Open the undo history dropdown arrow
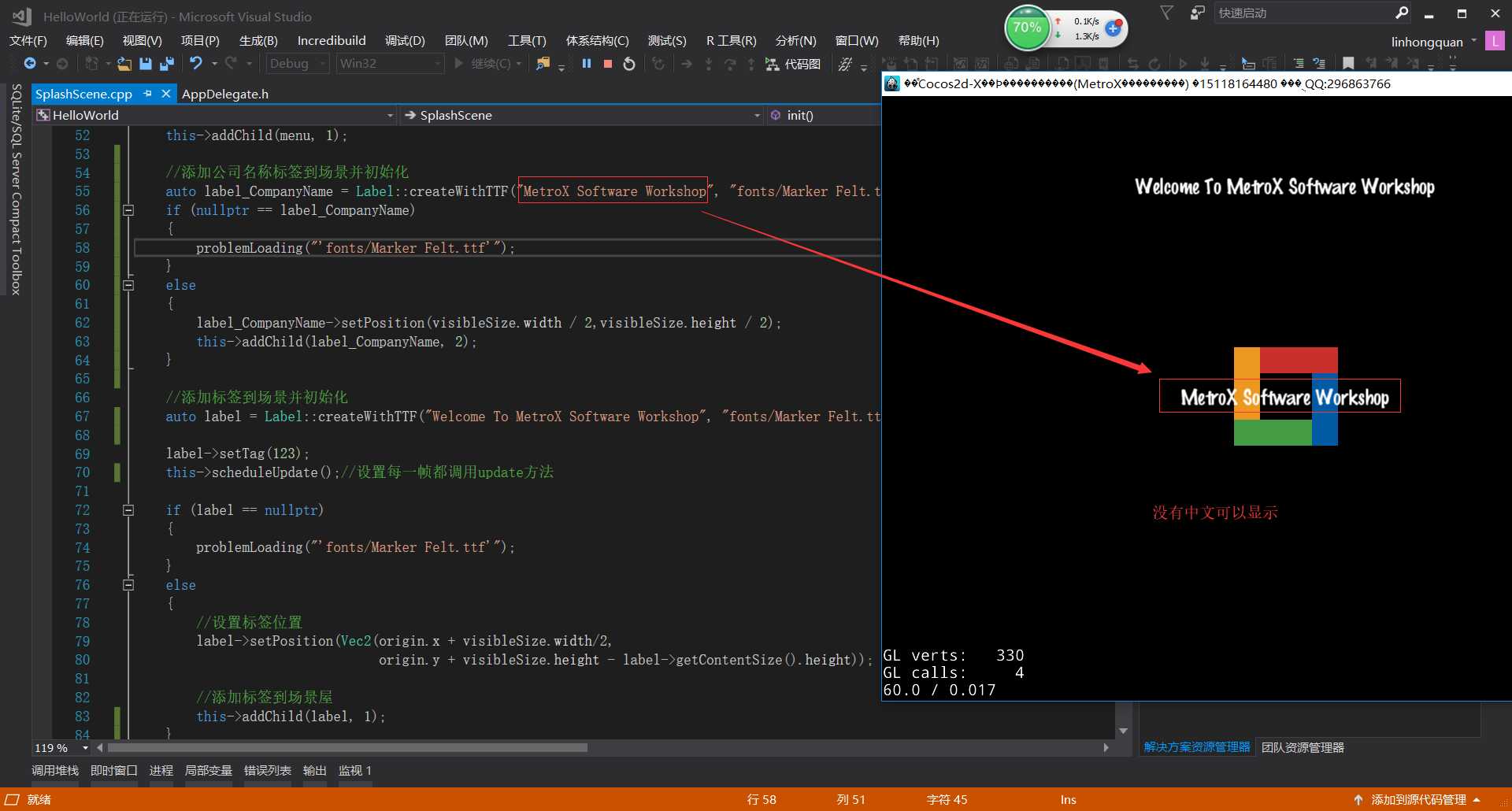 [x=214, y=64]
